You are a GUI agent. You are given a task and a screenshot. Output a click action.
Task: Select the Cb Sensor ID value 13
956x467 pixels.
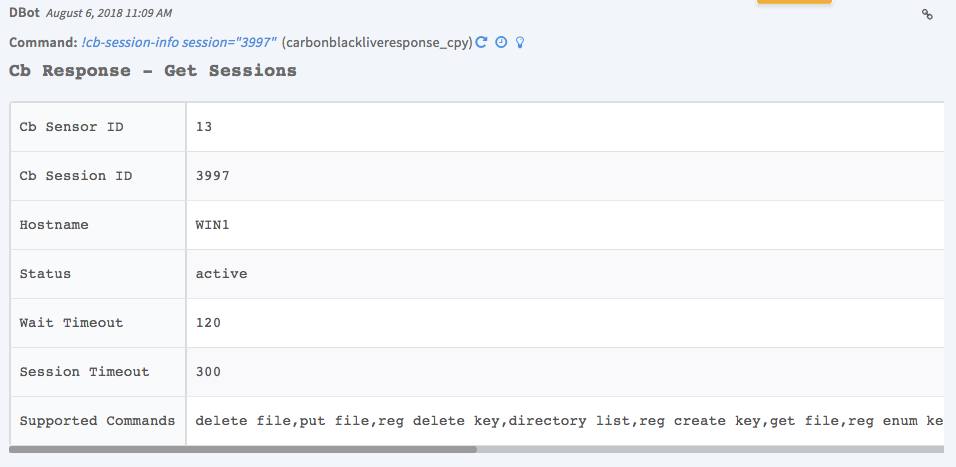coord(204,127)
